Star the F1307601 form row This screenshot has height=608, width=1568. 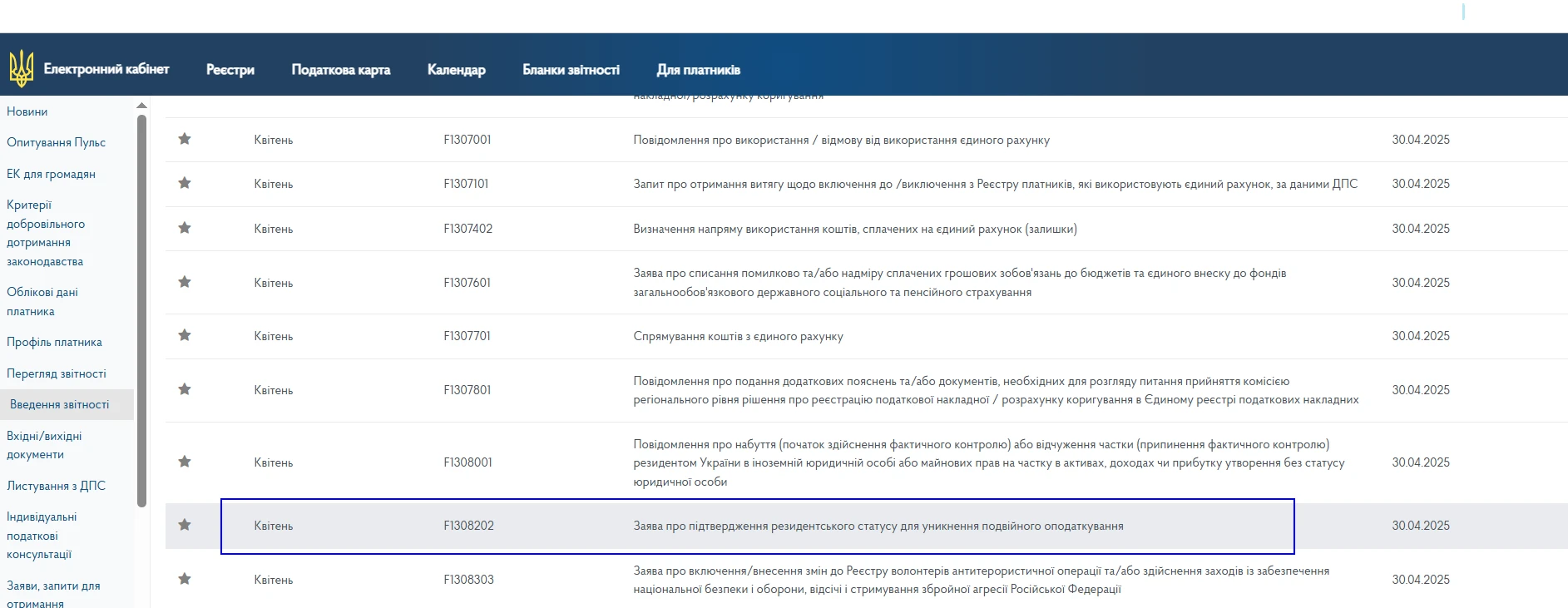pos(185,282)
